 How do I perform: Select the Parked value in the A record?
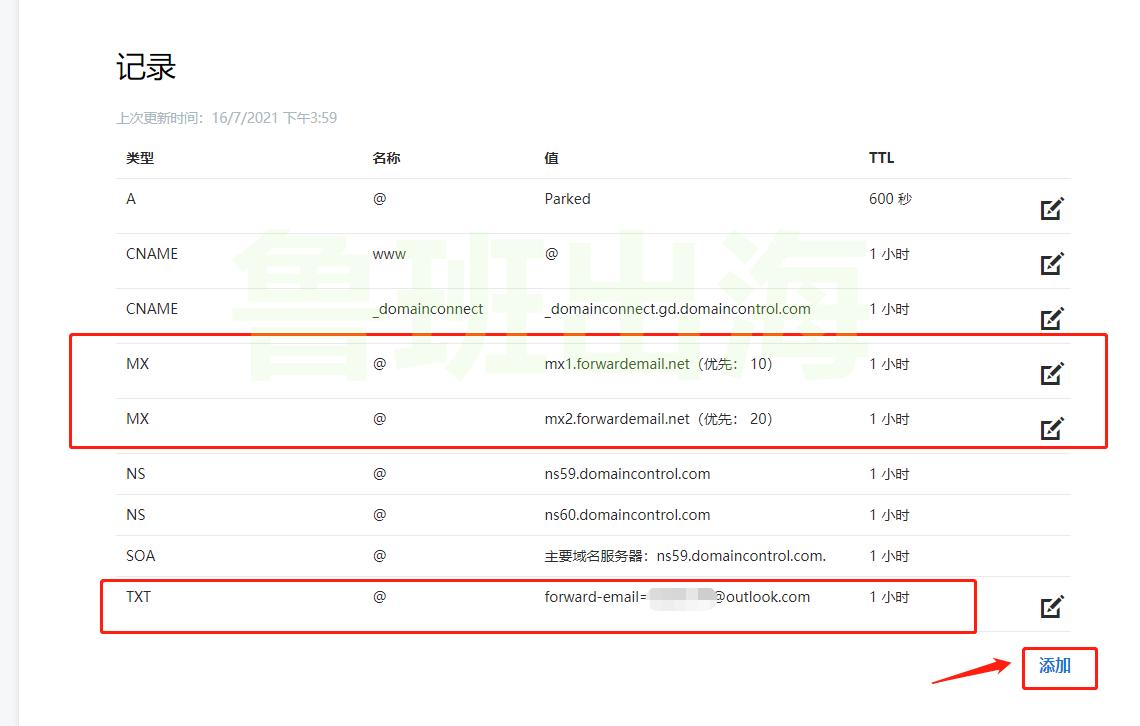(567, 198)
